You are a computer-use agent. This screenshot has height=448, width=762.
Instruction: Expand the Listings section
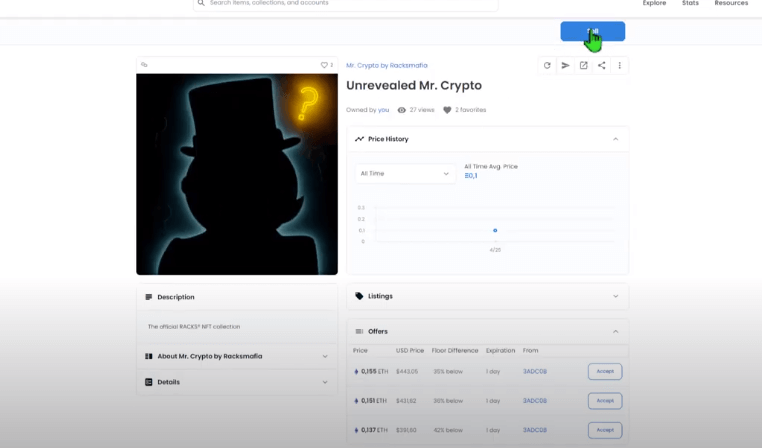615,296
